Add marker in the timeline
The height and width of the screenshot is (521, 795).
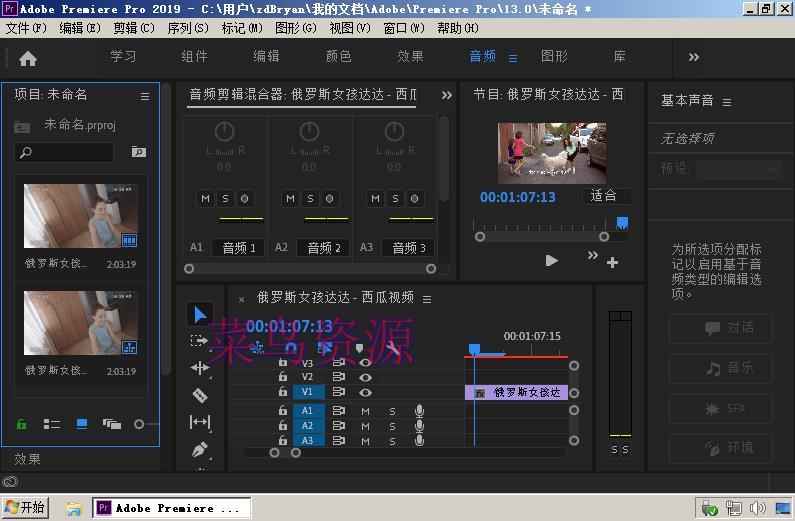tap(359, 348)
